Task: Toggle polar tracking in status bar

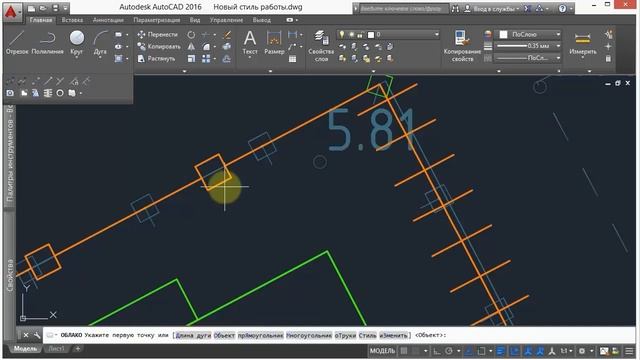Action: (x=449, y=351)
